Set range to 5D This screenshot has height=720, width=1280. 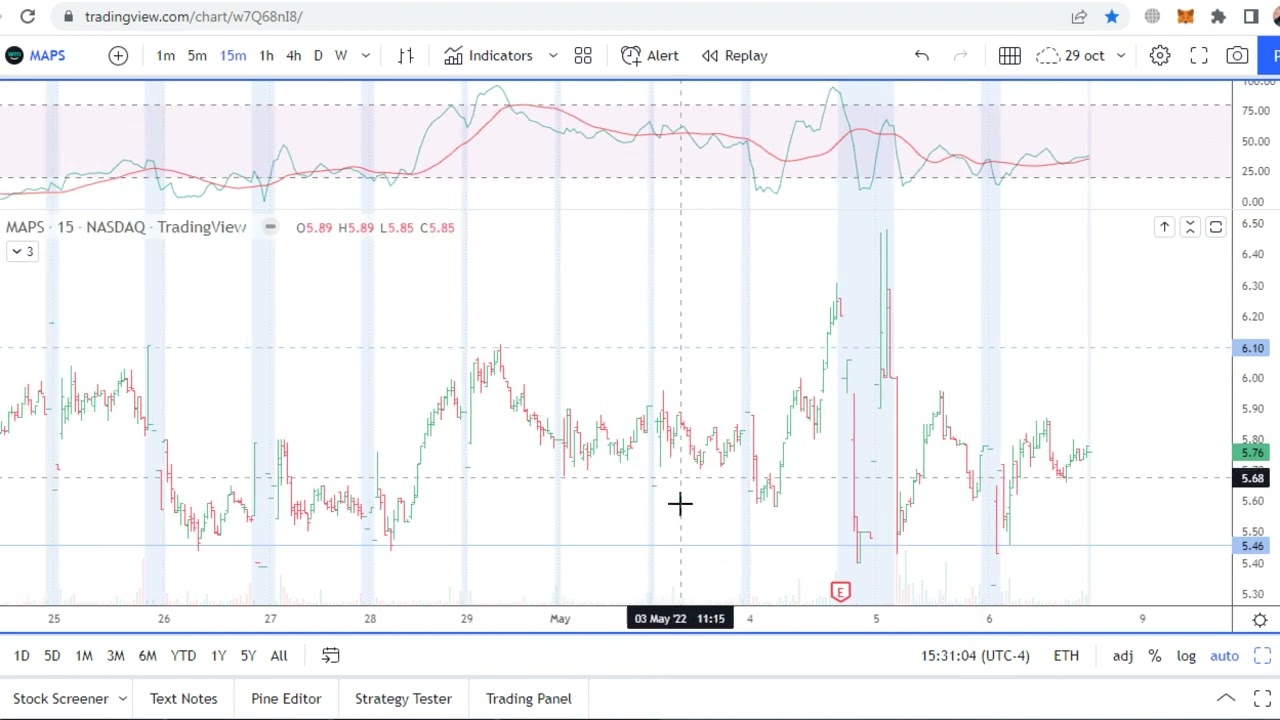click(52, 656)
